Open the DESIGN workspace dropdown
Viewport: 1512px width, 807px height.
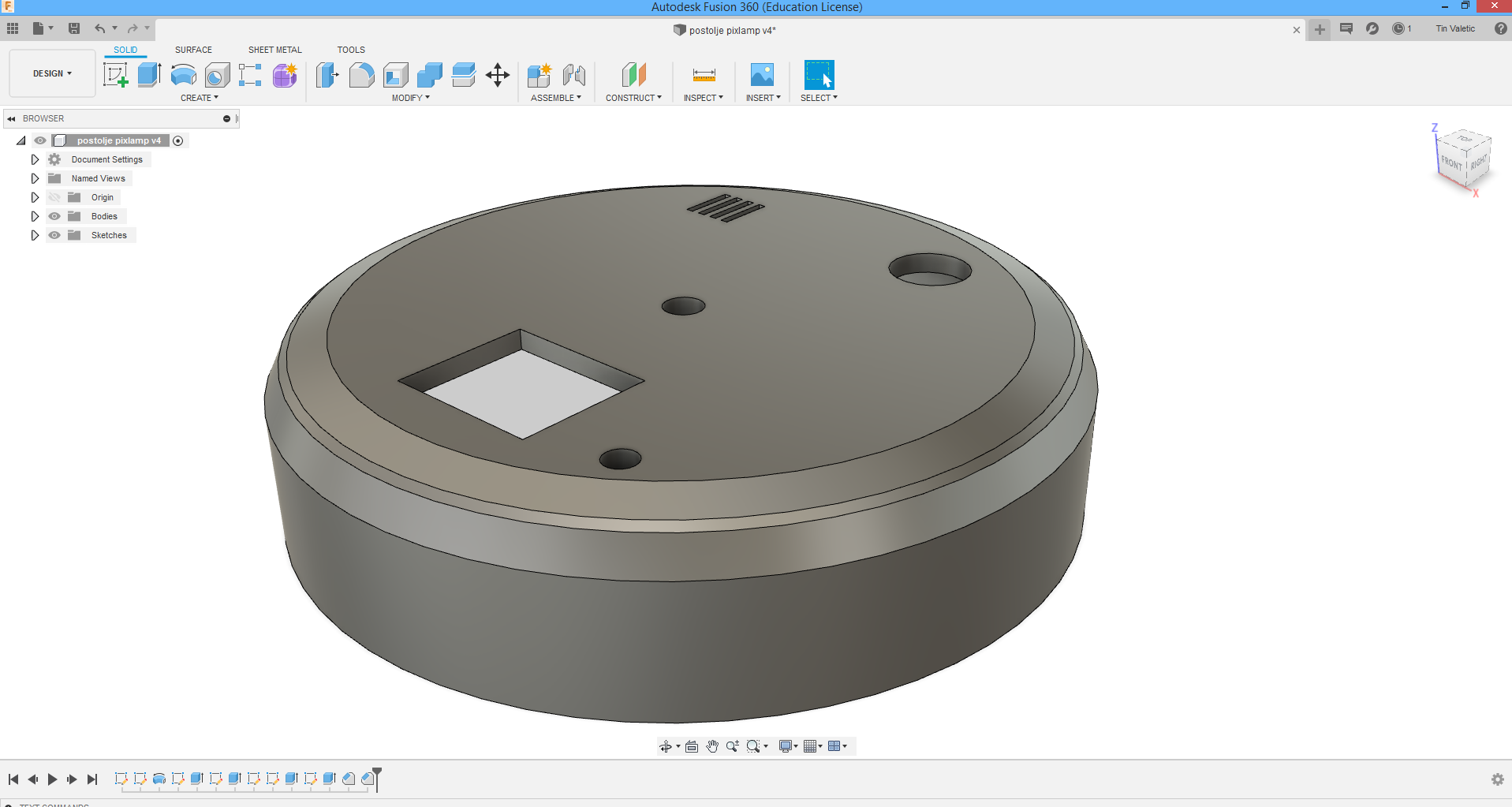tap(52, 73)
